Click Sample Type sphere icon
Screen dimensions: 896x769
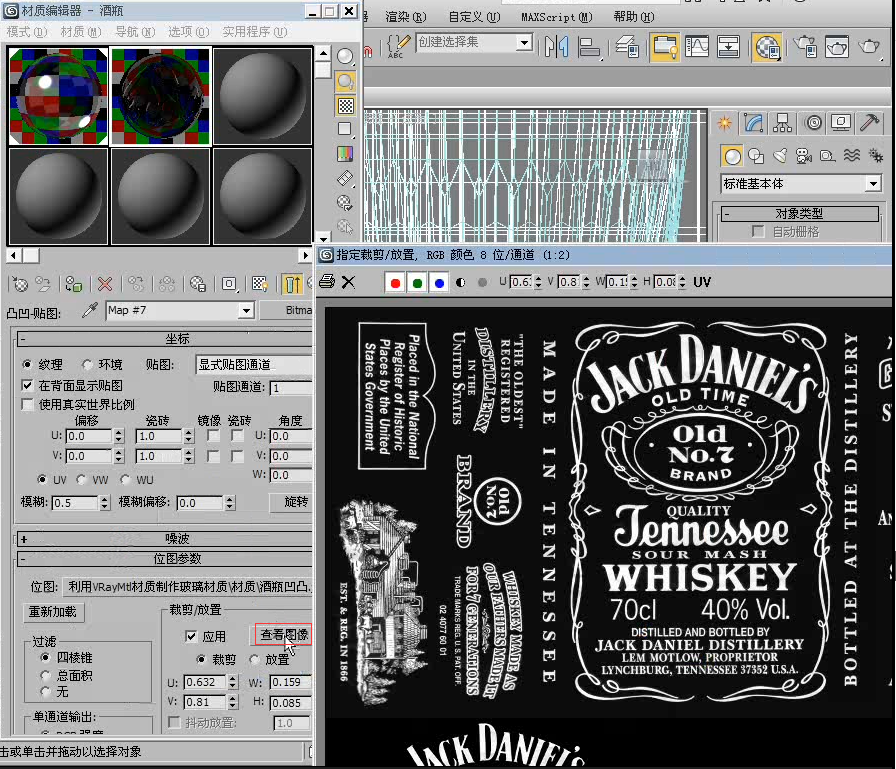coord(345,56)
